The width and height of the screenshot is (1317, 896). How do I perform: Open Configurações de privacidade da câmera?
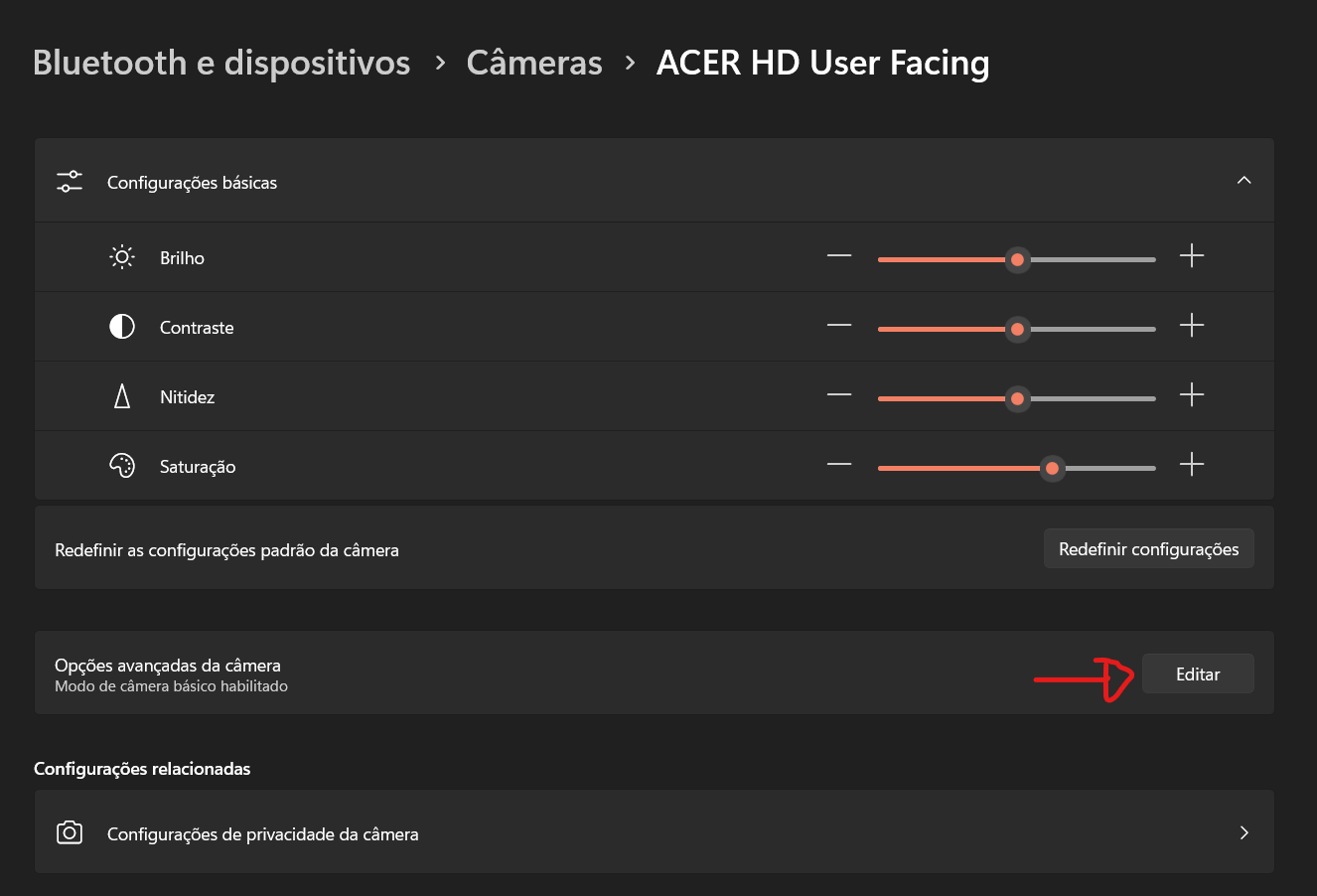coord(655,832)
